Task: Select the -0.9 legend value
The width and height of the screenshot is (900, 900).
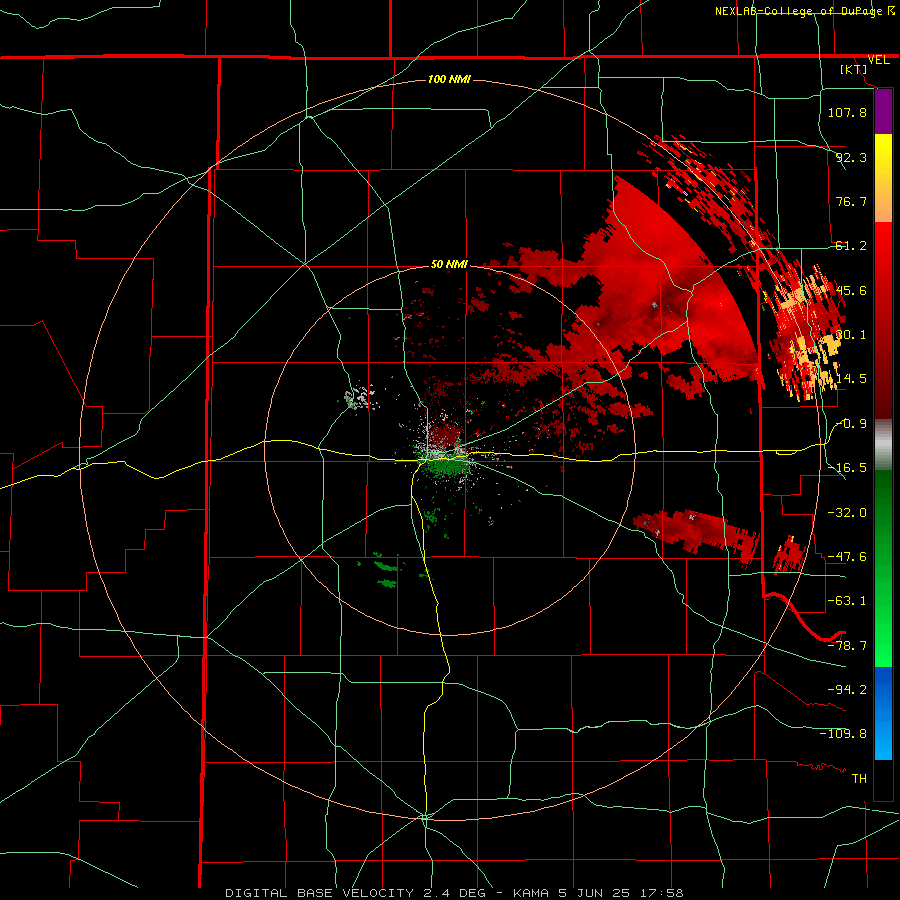Action: [x=851, y=424]
